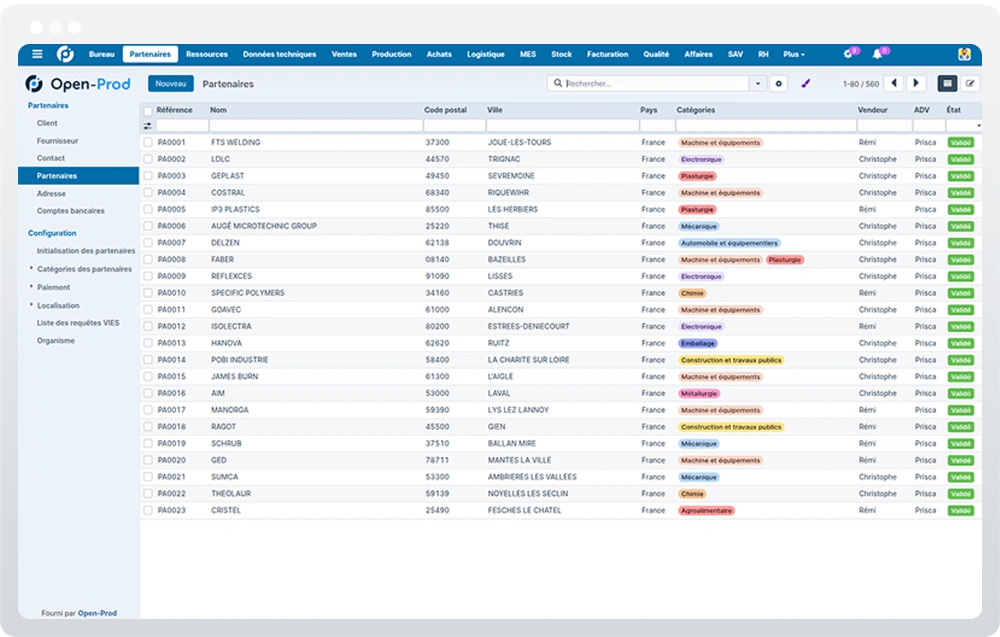
Task: Go to previous page arrow
Action: click(893, 84)
